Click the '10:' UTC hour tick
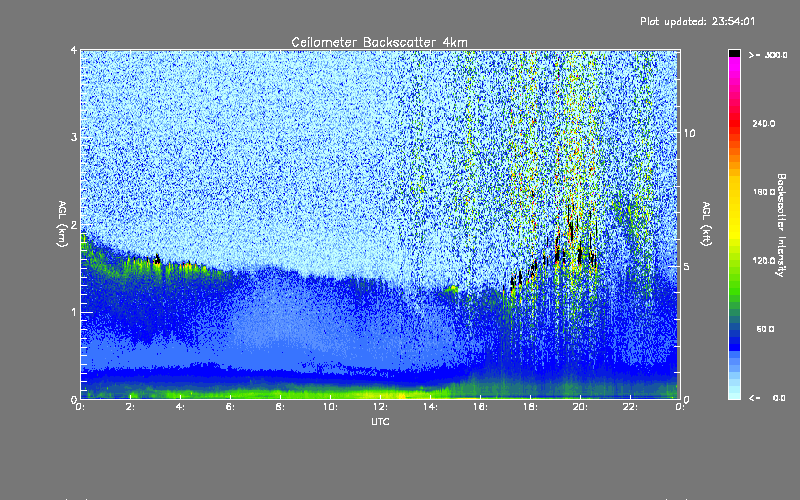Screen dimensions: 800x500 click(330, 407)
